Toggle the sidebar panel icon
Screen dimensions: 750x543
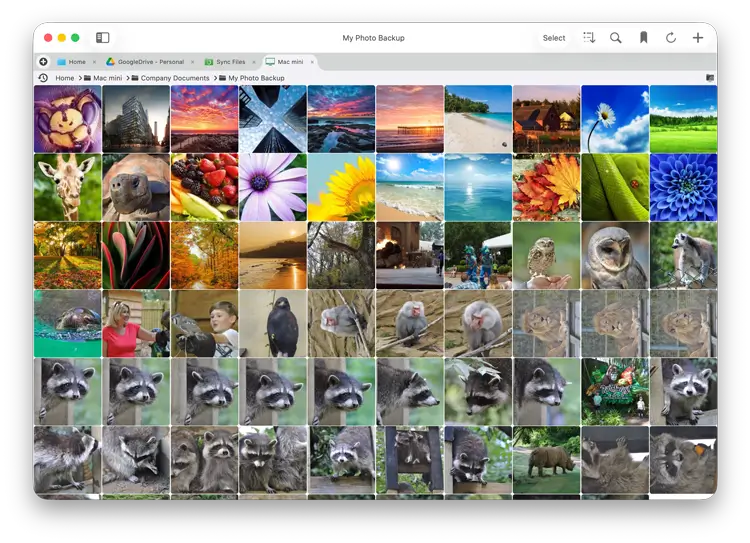coord(102,38)
